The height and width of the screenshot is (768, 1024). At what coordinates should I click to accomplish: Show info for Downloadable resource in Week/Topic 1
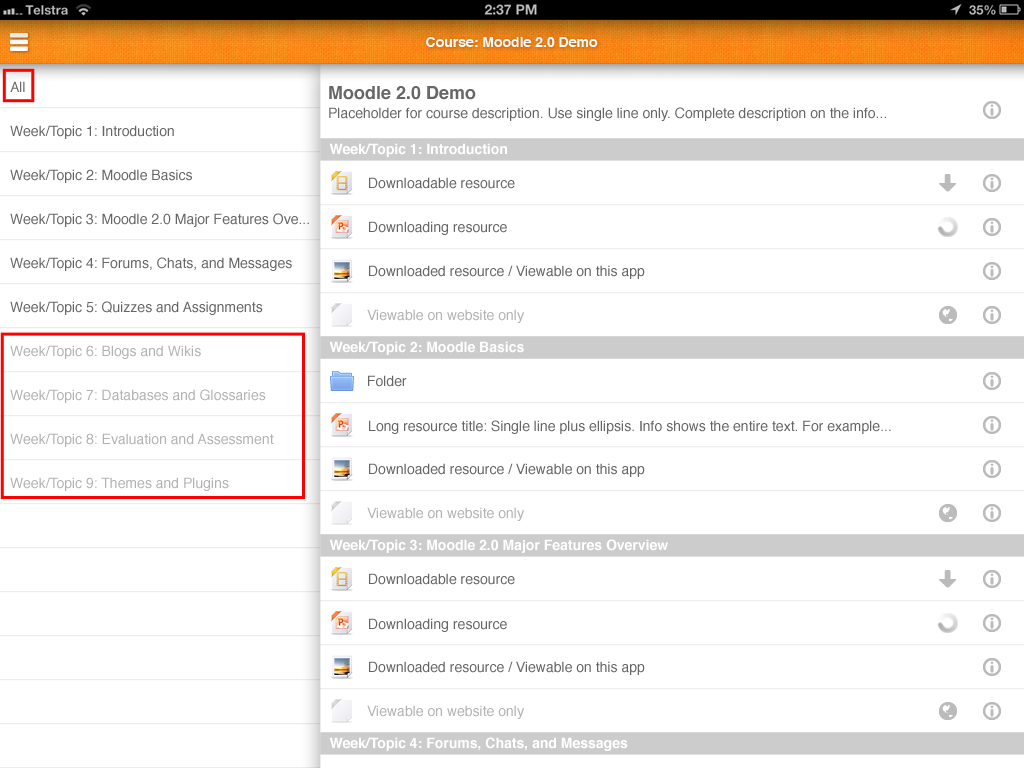[991, 183]
